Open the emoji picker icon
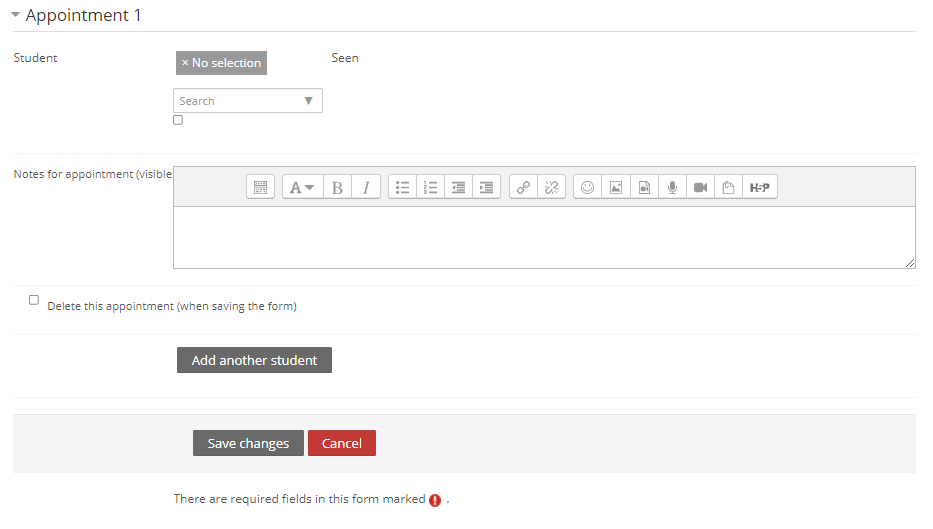Viewport: 933px width, 529px height. (x=587, y=187)
